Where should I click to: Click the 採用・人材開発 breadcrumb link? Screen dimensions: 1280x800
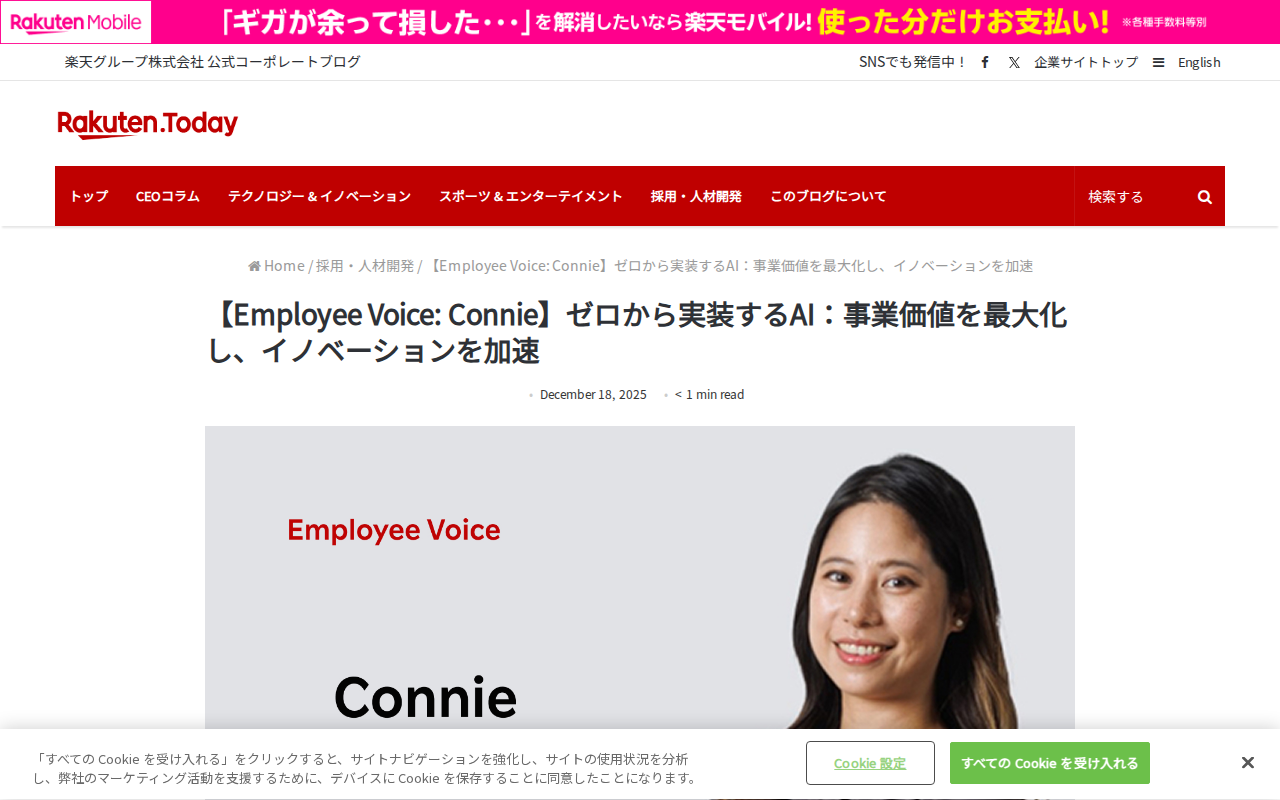[365, 266]
